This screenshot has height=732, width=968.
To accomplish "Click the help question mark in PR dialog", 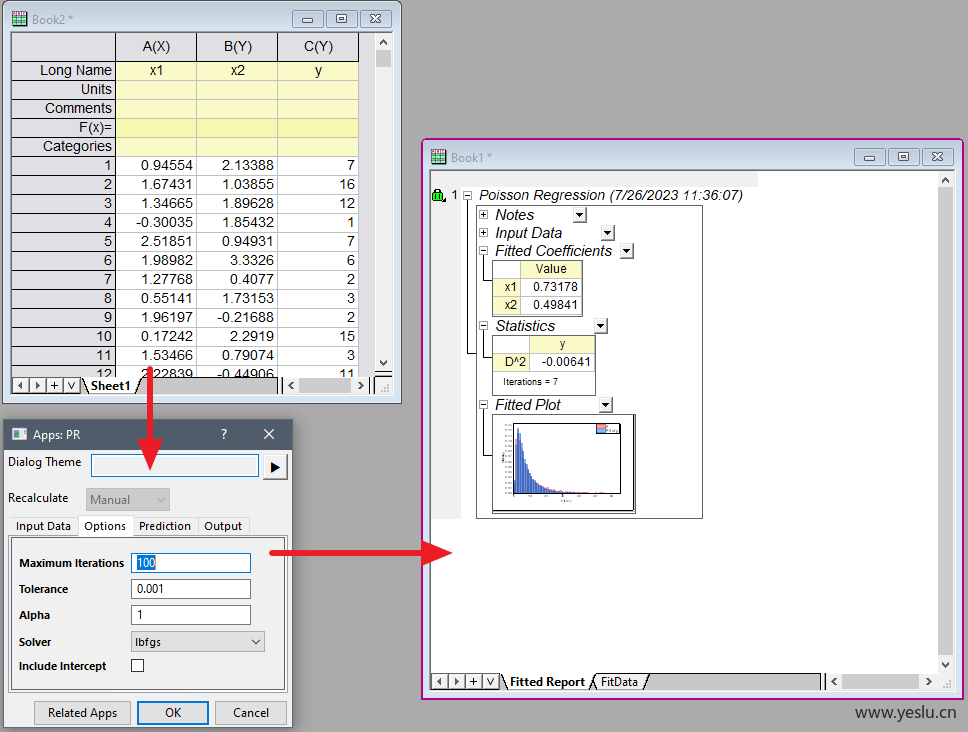I will (224, 435).
